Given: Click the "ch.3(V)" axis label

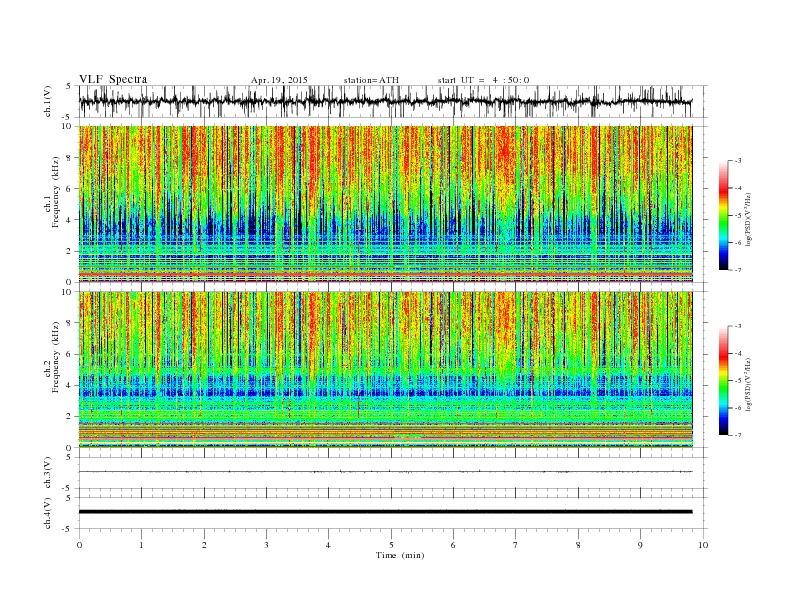Looking at the screenshot, I should pos(48,473).
